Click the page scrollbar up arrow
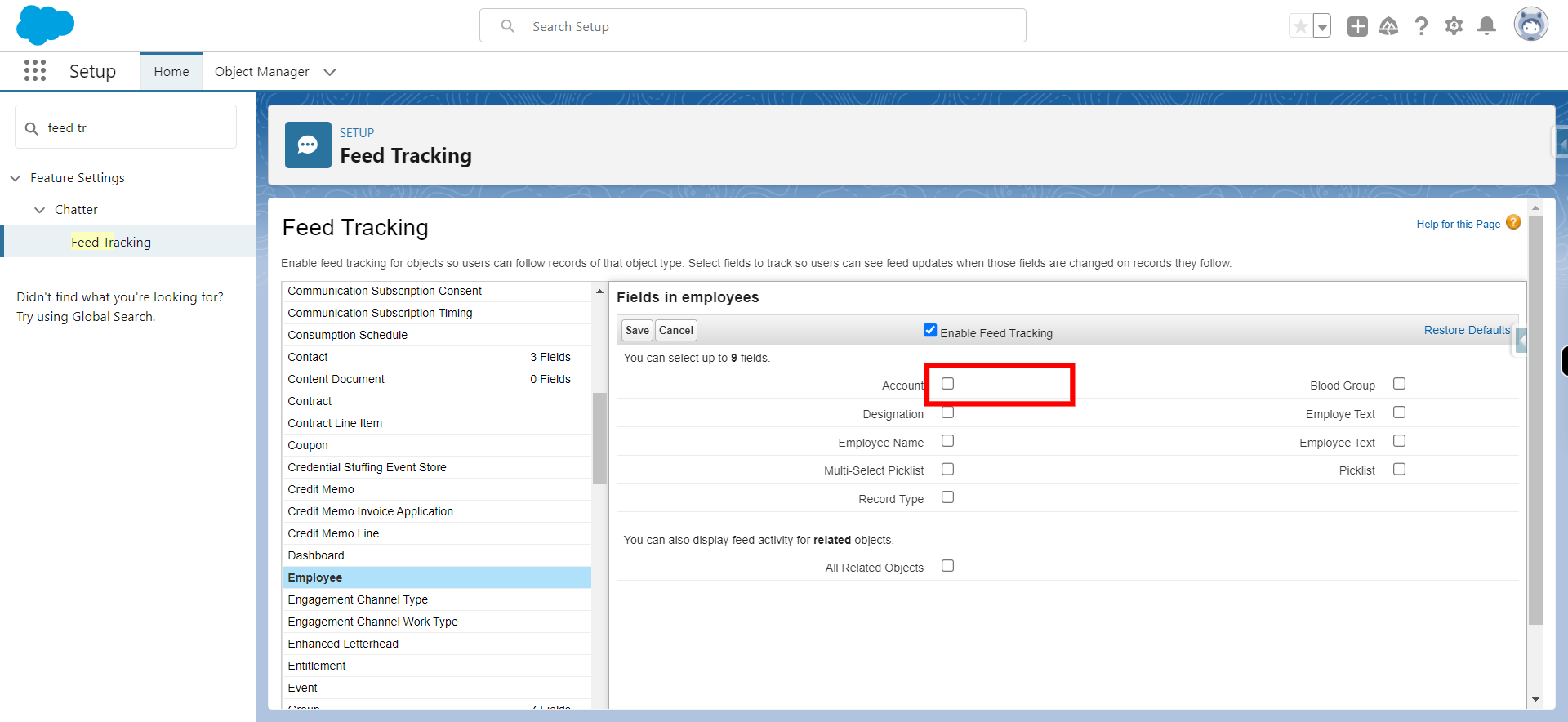Image resolution: width=1568 pixels, height=722 pixels. [1535, 207]
